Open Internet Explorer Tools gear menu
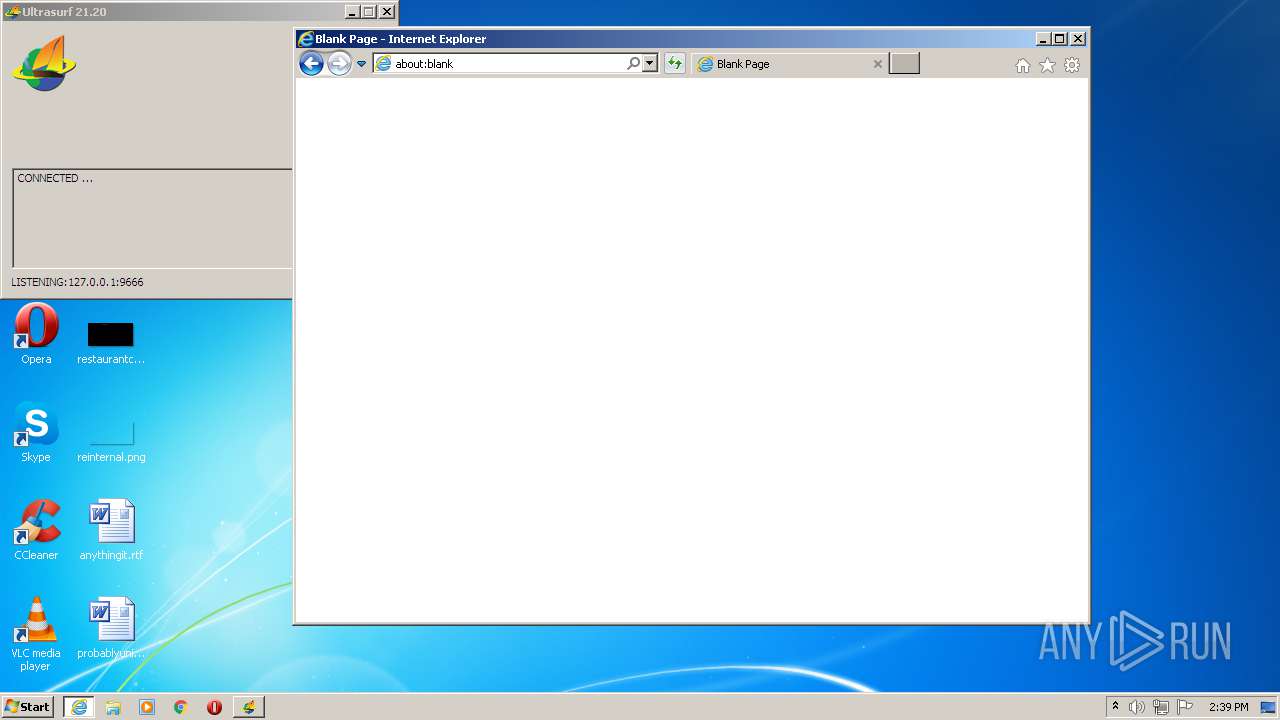Viewport: 1280px width, 720px height. [1072, 65]
